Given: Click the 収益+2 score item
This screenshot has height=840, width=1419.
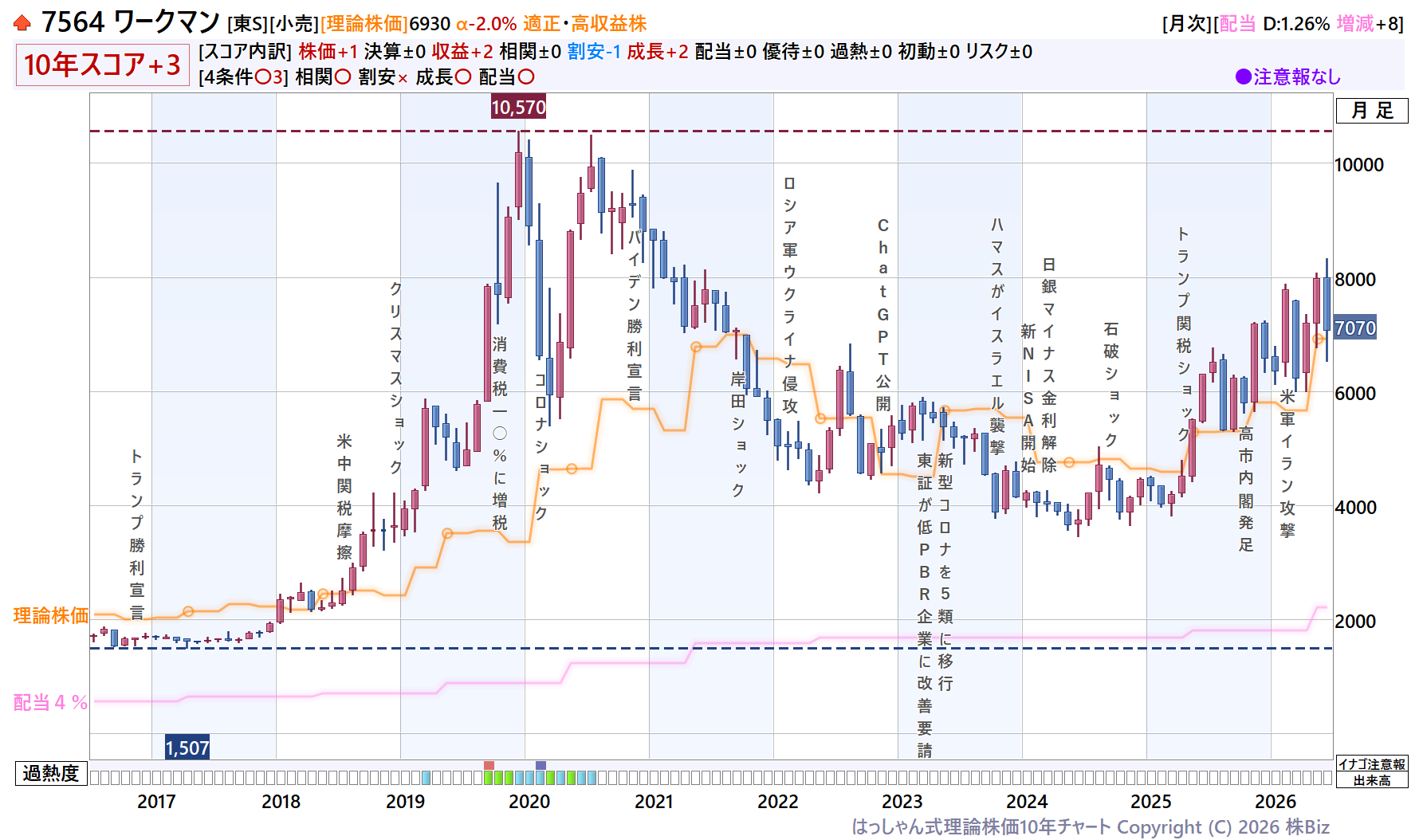Looking at the screenshot, I should [x=462, y=52].
